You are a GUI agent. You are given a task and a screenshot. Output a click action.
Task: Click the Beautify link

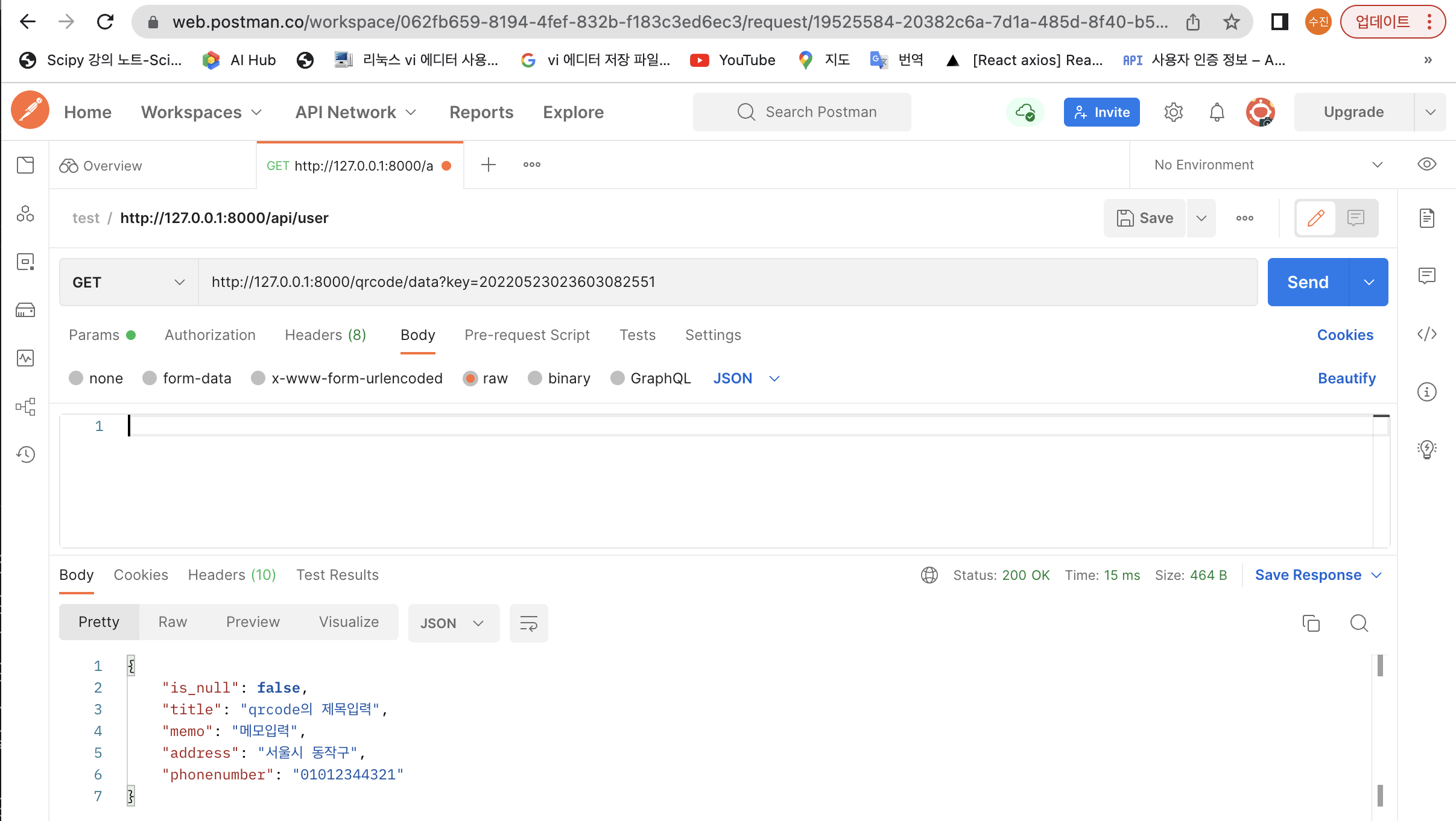[1346, 378]
